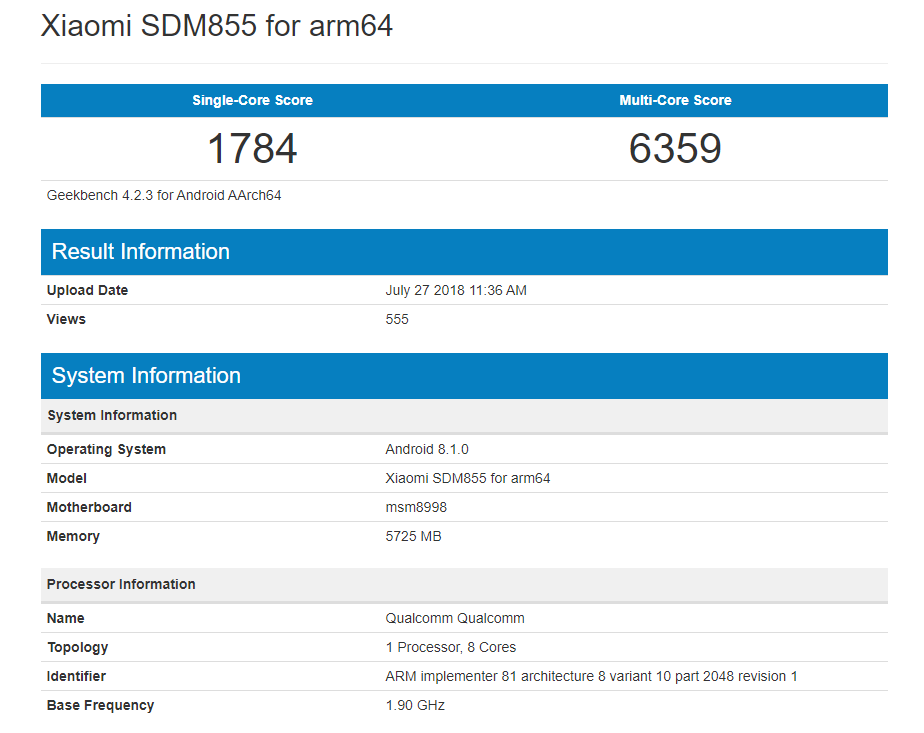Click the Result Information section header
924x733 pixels.
click(x=140, y=252)
